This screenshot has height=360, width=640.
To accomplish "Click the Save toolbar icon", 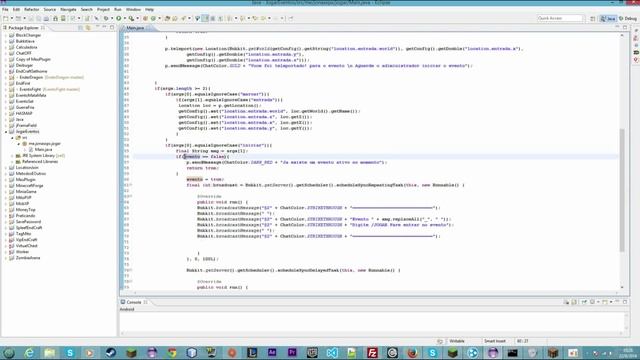I will click(x=31, y=18).
